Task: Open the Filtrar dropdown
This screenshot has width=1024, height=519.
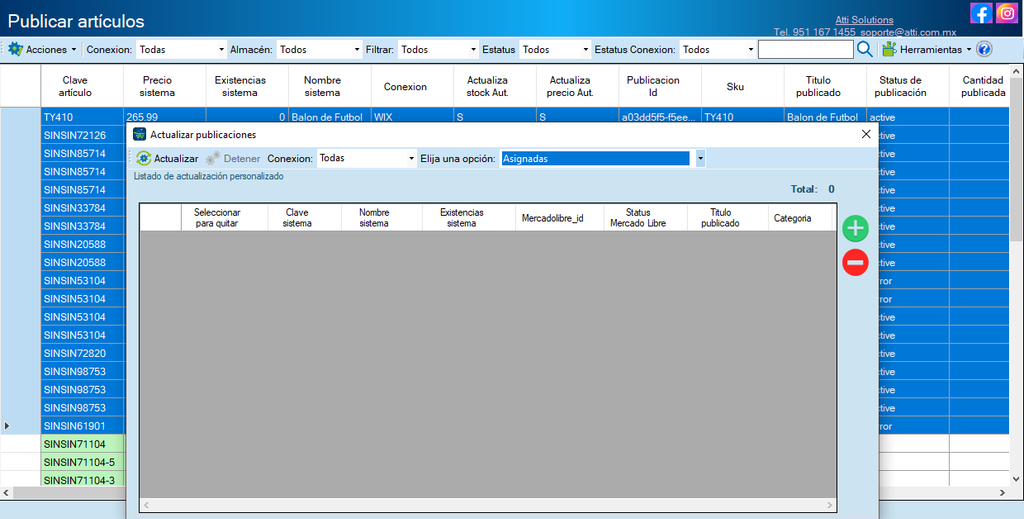Action: pos(438,49)
